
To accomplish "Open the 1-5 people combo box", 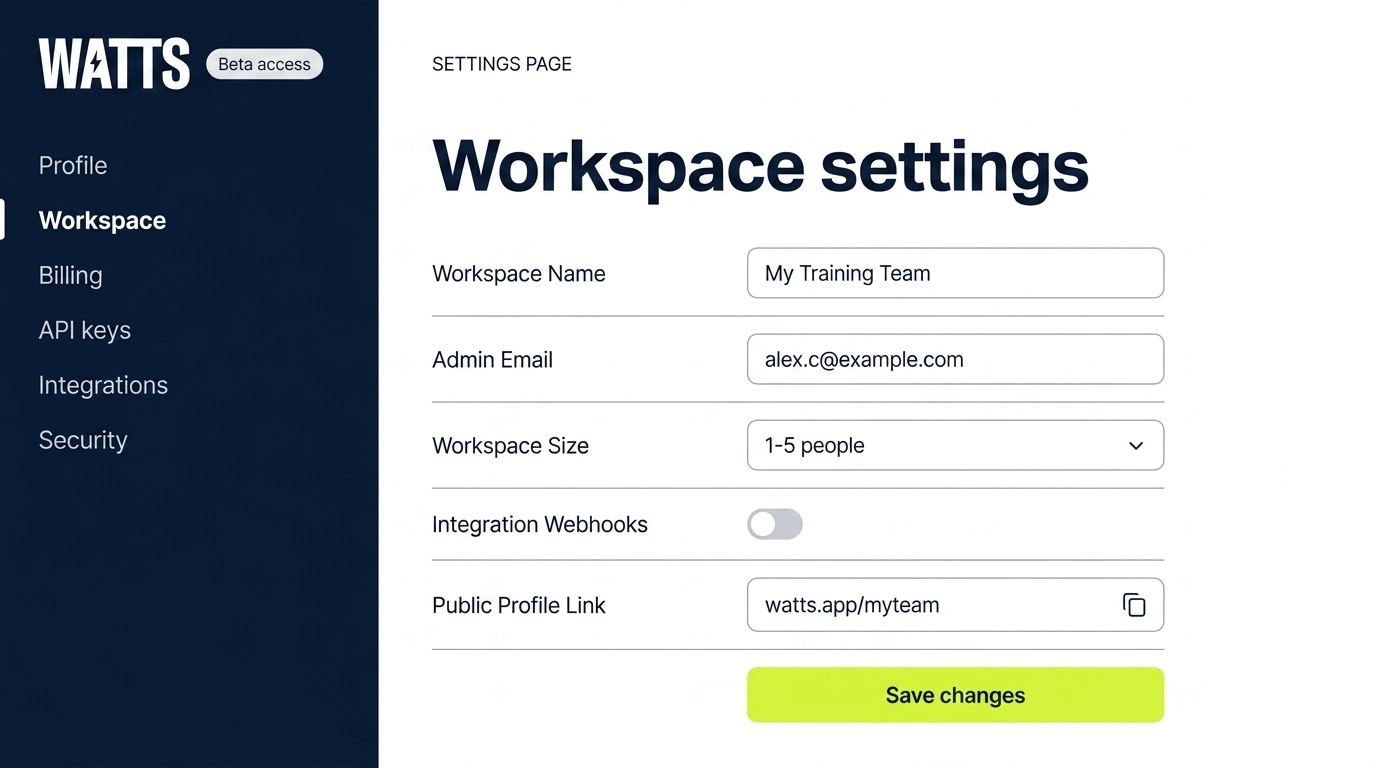I will coord(940,445).
